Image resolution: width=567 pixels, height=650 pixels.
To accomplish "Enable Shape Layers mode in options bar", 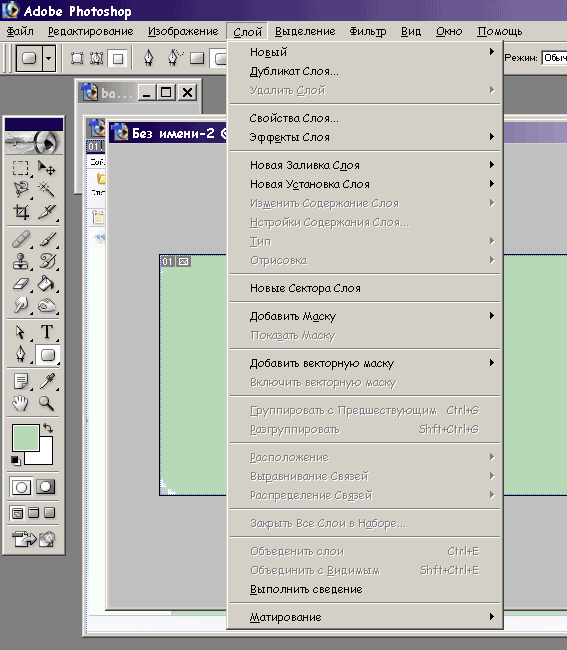I will (x=77, y=58).
